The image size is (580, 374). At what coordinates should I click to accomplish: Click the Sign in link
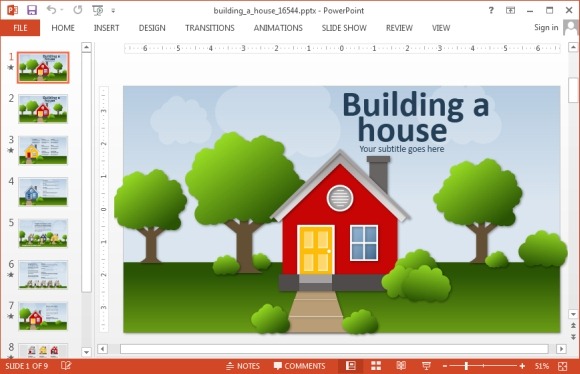click(x=546, y=27)
